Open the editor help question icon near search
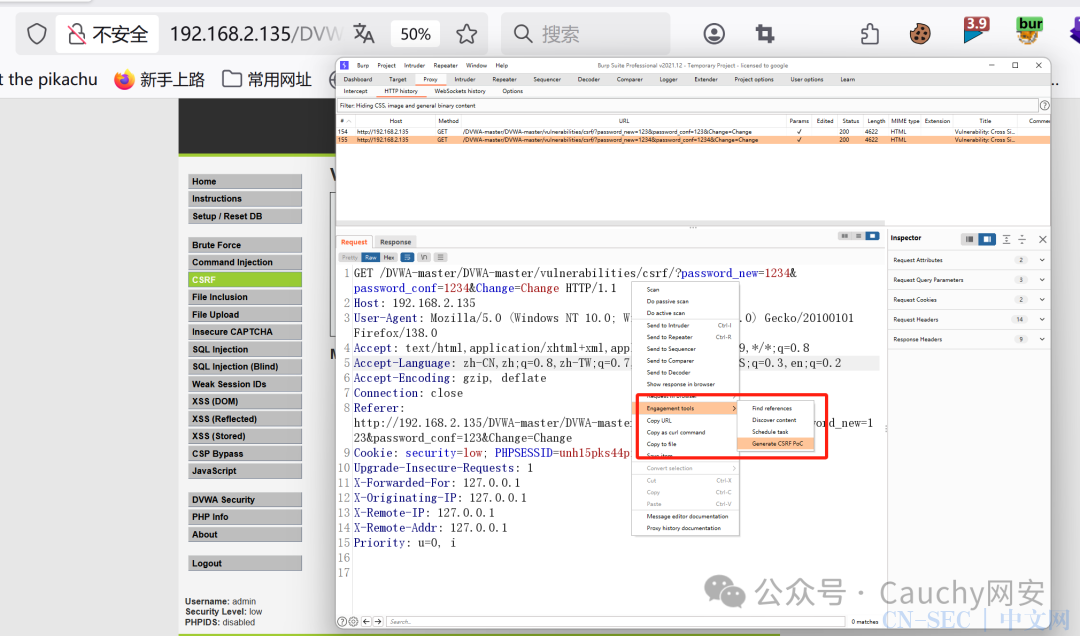Screen dimensions: 1080x636 342,622
